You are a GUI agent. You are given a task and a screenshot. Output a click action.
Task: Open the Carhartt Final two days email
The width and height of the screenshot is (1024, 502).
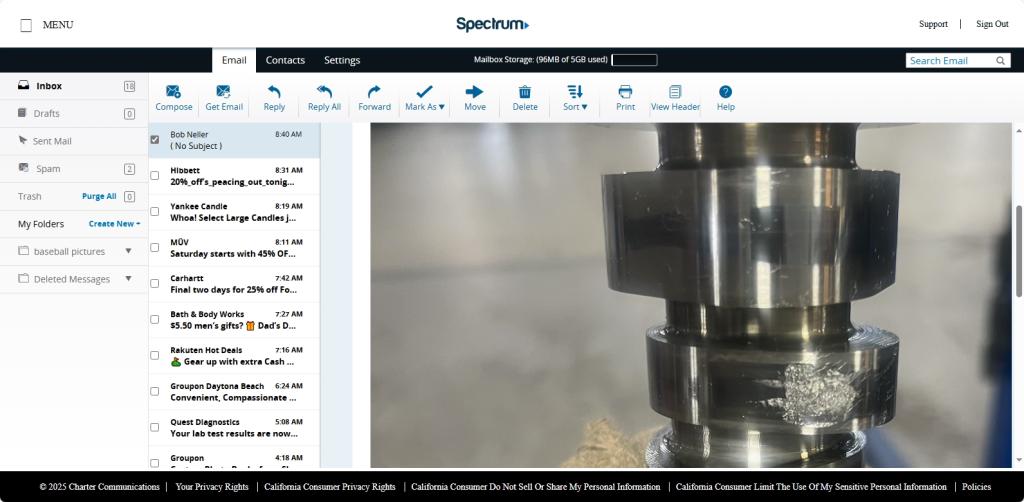pos(236,284)
